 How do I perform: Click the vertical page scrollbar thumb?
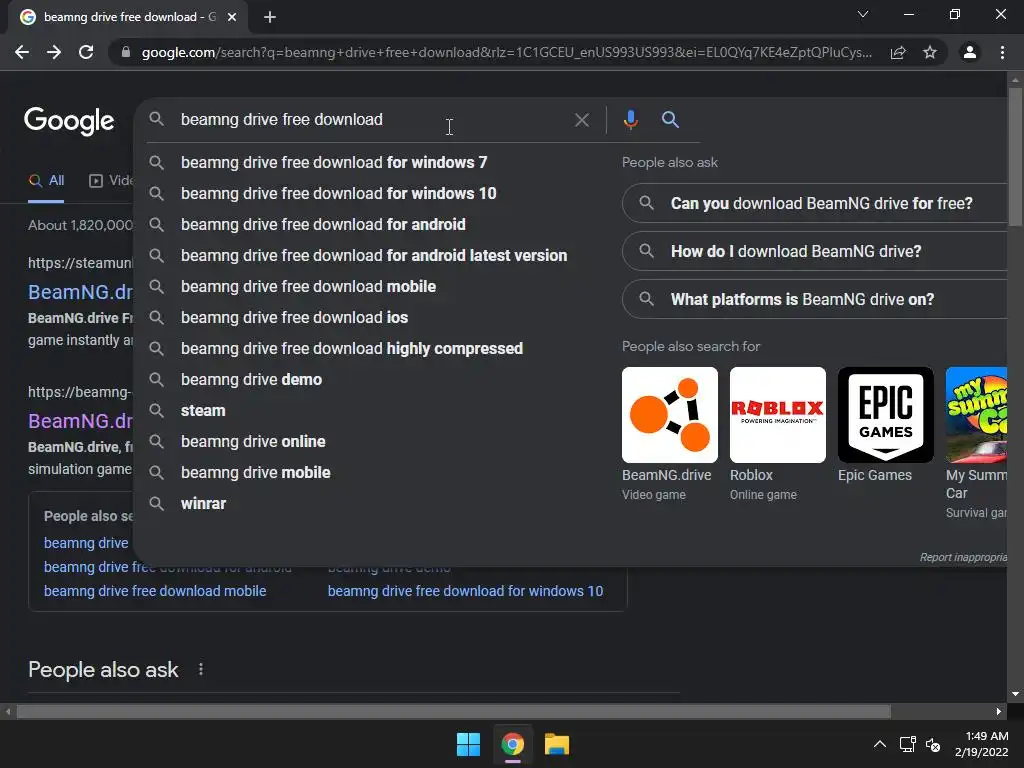coord(1015,157)
